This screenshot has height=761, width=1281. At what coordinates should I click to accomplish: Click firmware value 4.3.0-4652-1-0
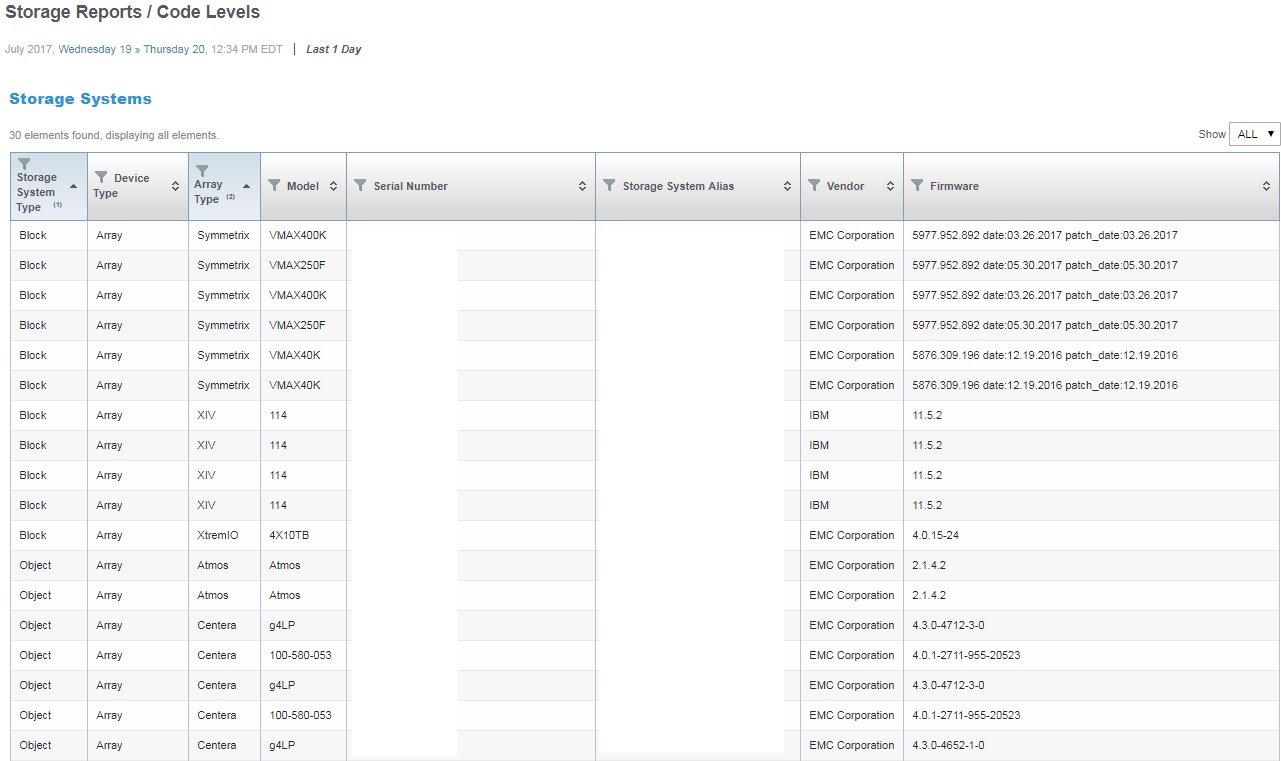point(948,745)
